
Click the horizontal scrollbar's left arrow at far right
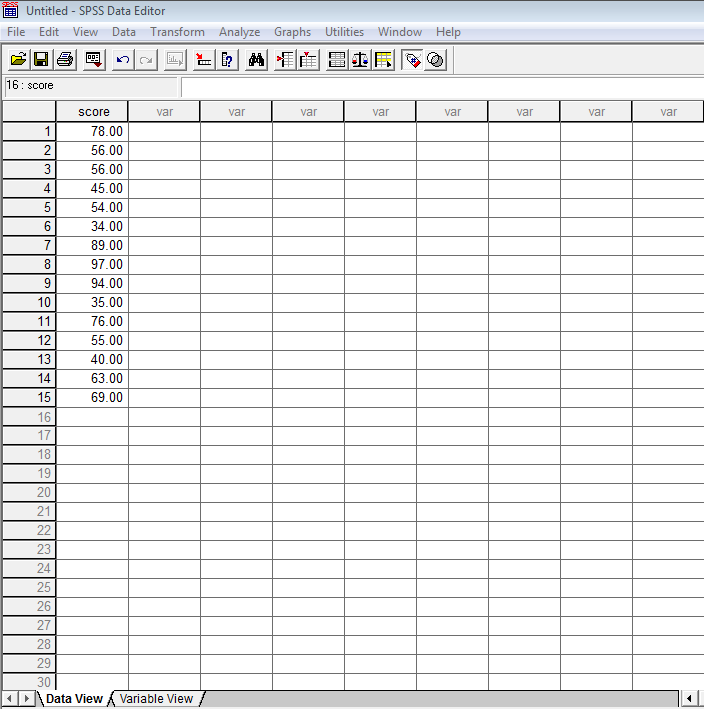pos(689,699)
